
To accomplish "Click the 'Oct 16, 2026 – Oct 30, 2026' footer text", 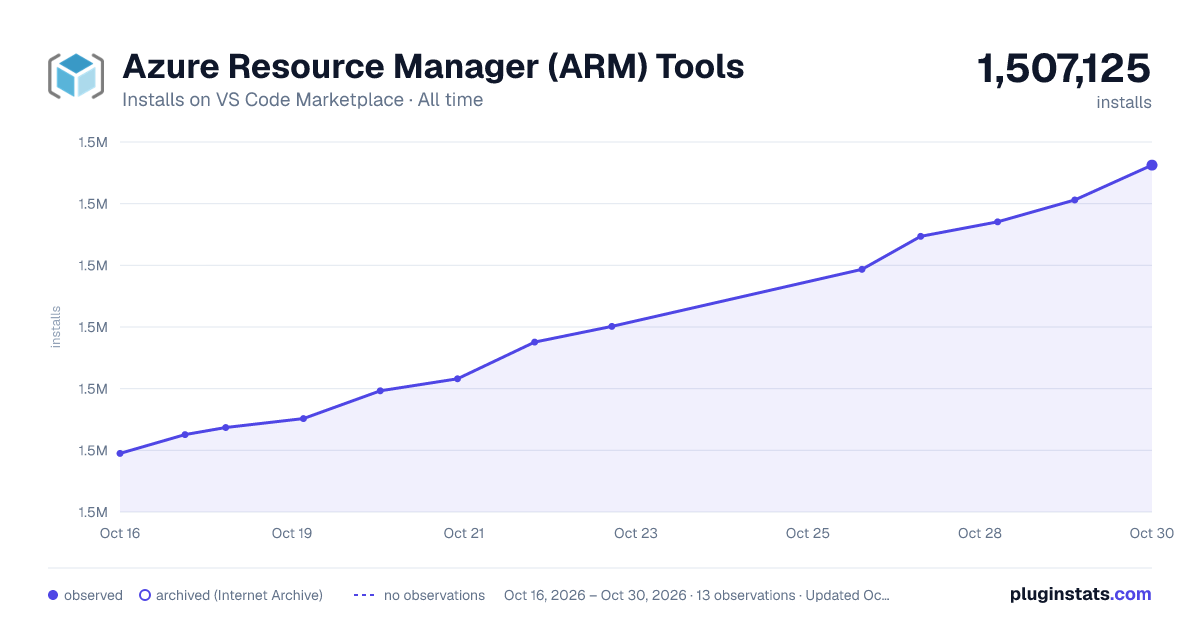I will 596,595.
